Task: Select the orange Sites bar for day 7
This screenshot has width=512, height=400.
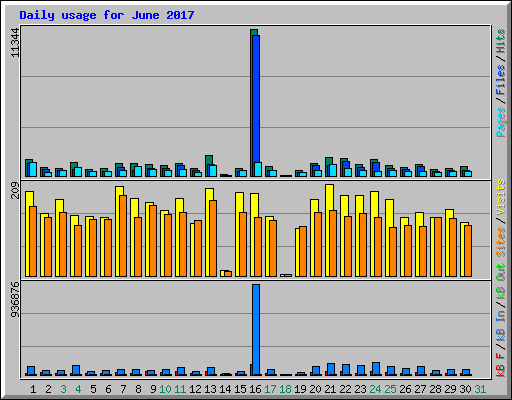Action: pyautogui.click(x=123, y=236)
